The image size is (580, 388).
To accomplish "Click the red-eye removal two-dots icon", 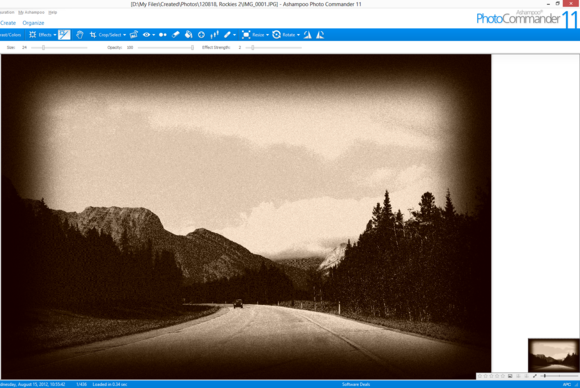I will pyautogui.click(x=163, y=35).
